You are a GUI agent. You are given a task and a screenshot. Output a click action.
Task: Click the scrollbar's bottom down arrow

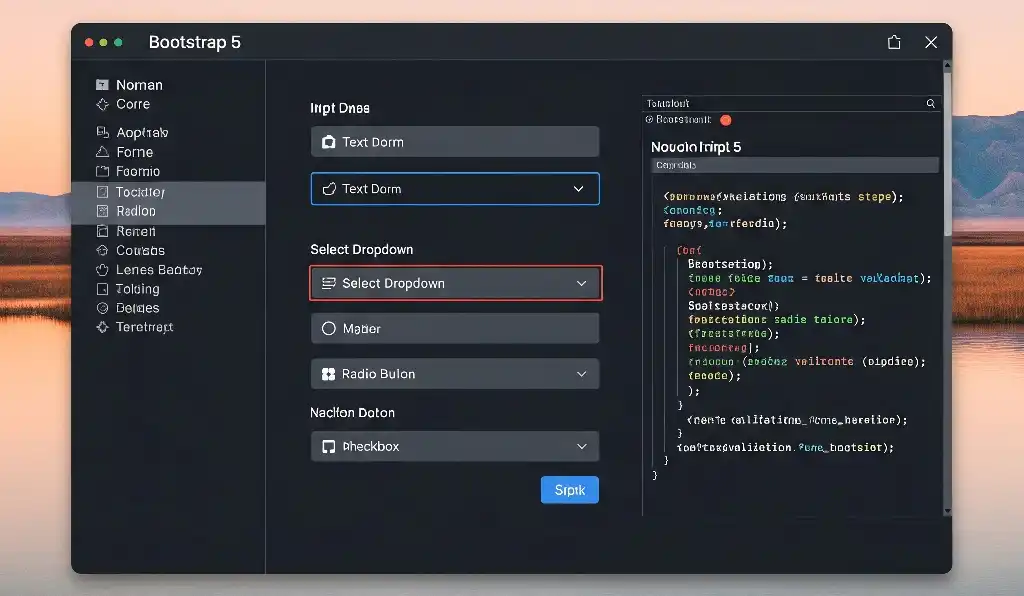tap(948, 512)
